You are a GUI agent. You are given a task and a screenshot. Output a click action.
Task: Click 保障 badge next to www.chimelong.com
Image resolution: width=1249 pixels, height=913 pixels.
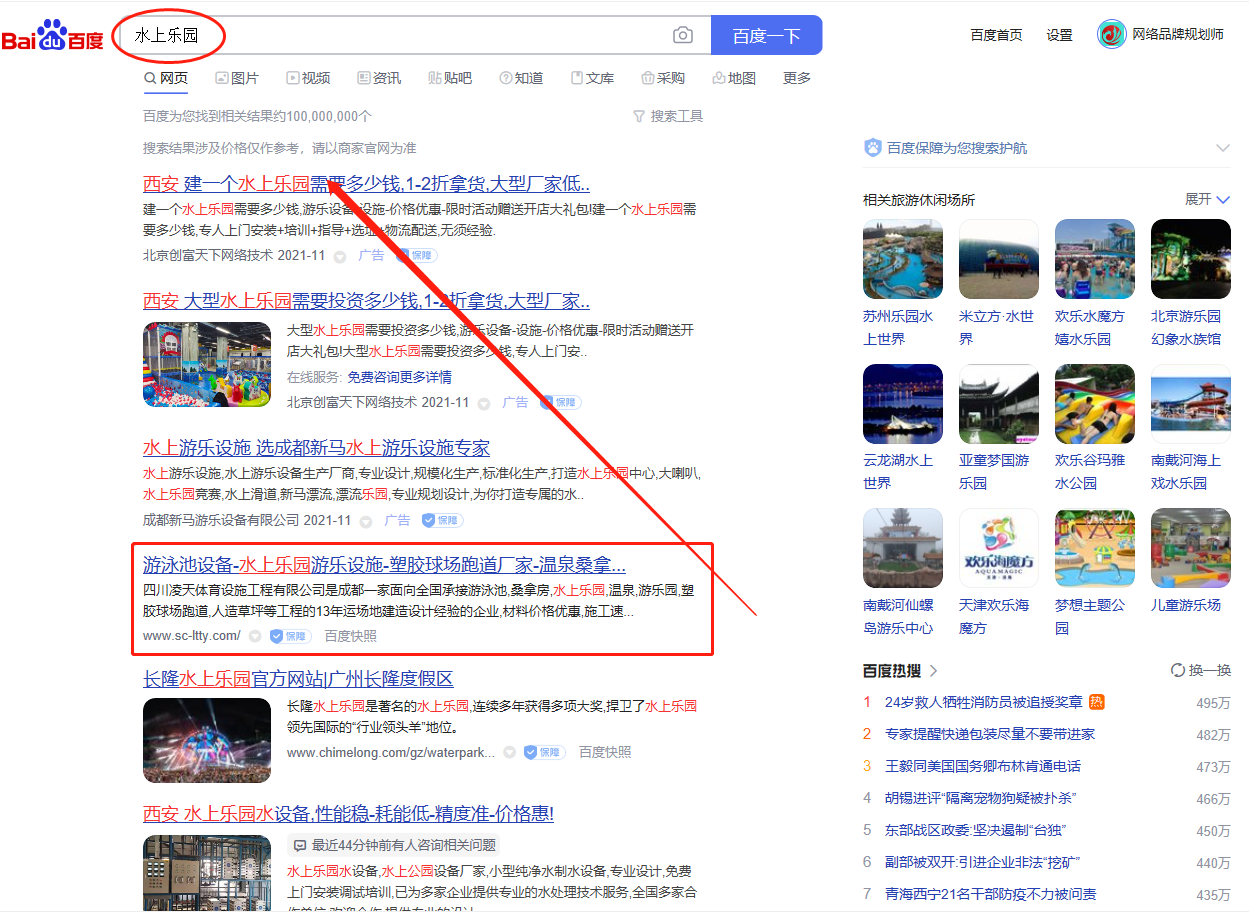[544, 752]
